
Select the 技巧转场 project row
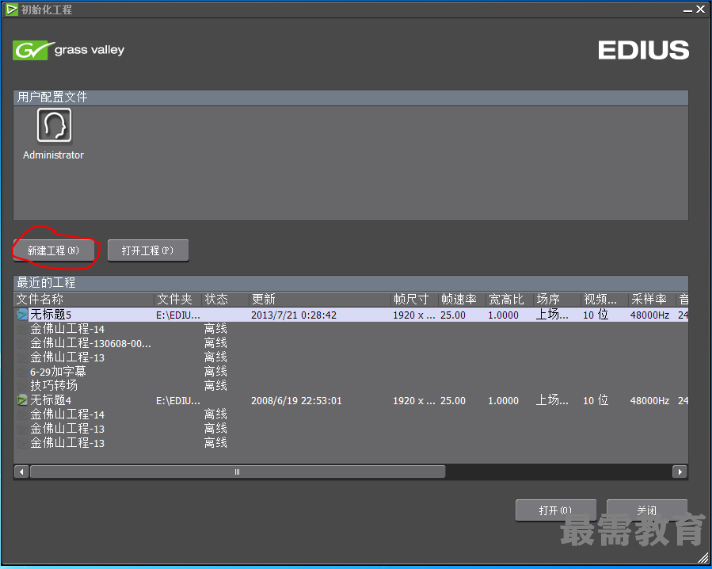(x=351, y=386)
